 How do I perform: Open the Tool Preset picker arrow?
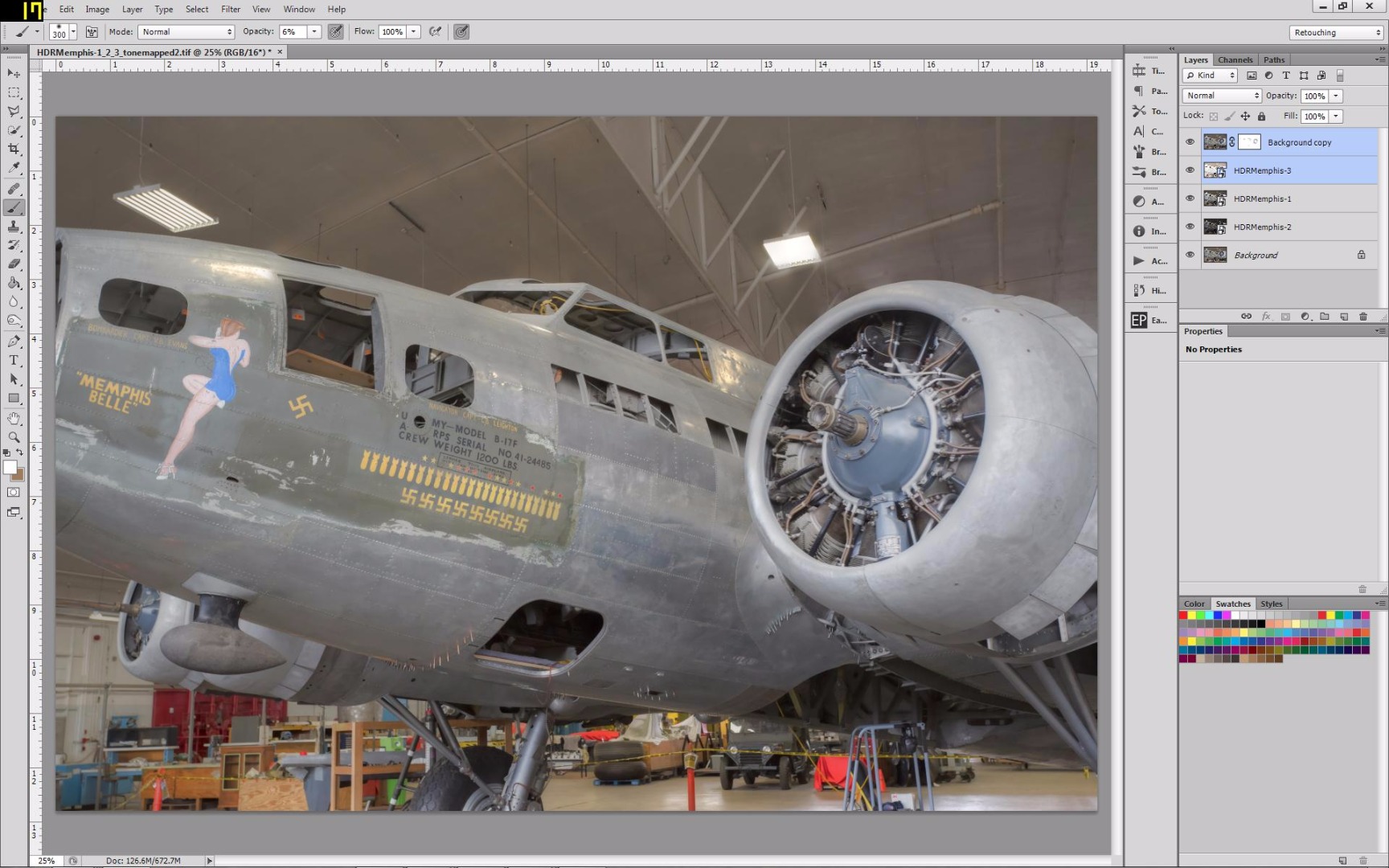[x=37, y=32]
